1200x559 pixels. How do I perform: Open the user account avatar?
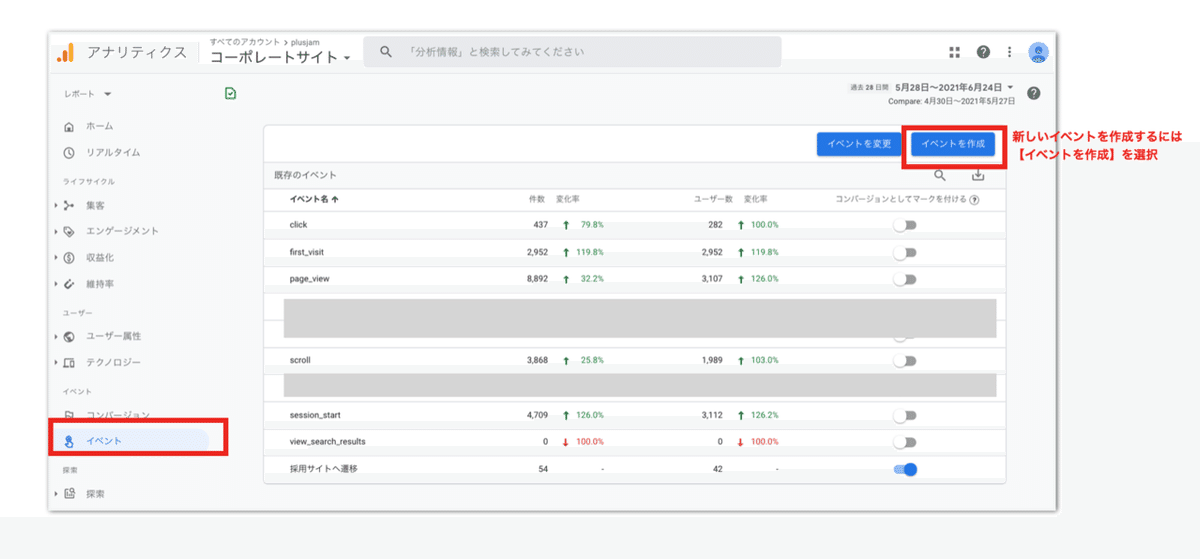pos(1039,53)
